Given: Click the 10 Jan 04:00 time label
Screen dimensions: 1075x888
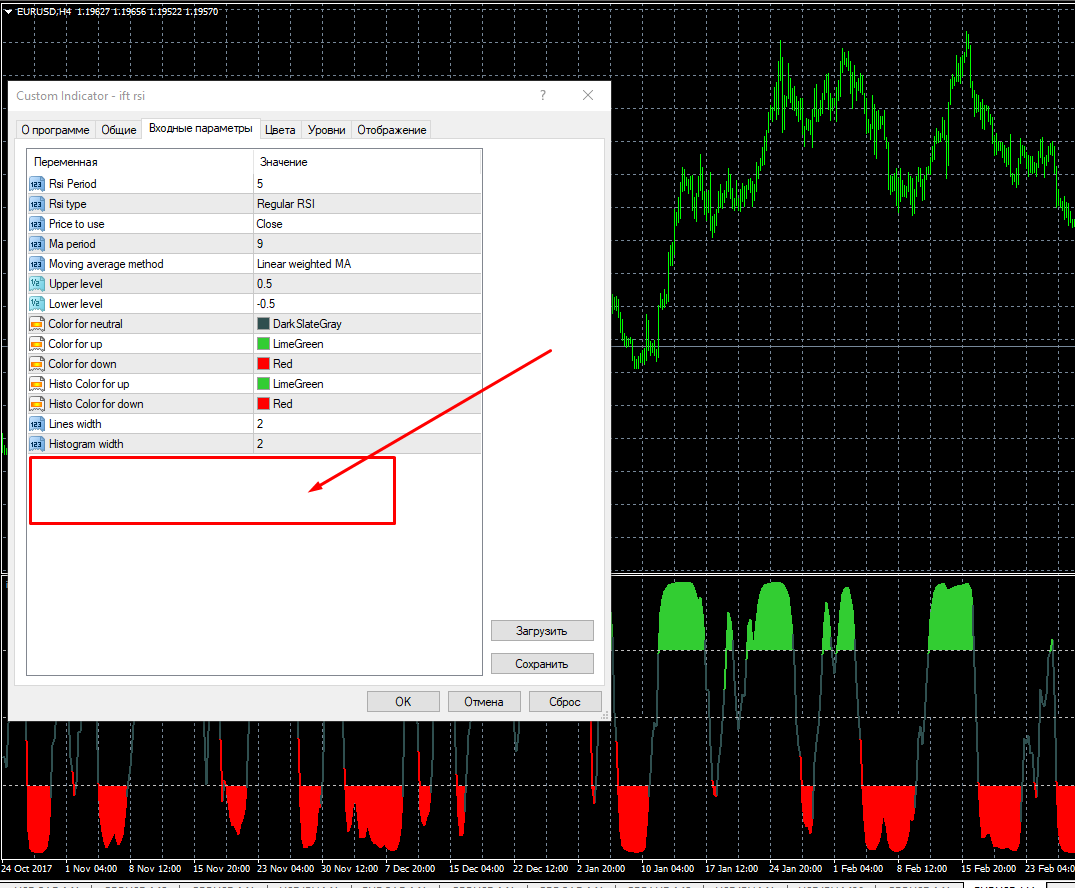Looking at the screenshot, I should point(667,868).
